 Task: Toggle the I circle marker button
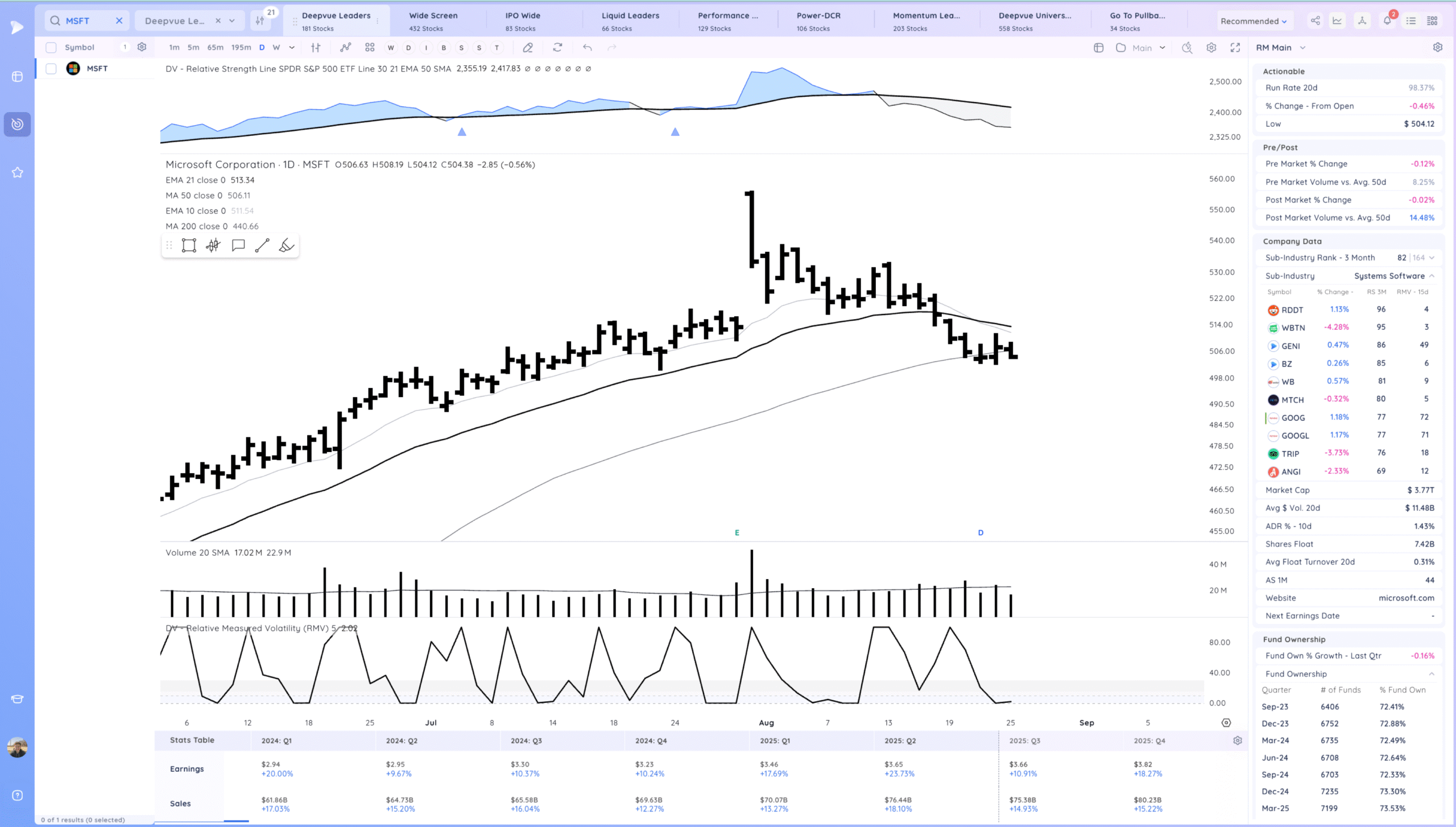[x=426, y=48]
